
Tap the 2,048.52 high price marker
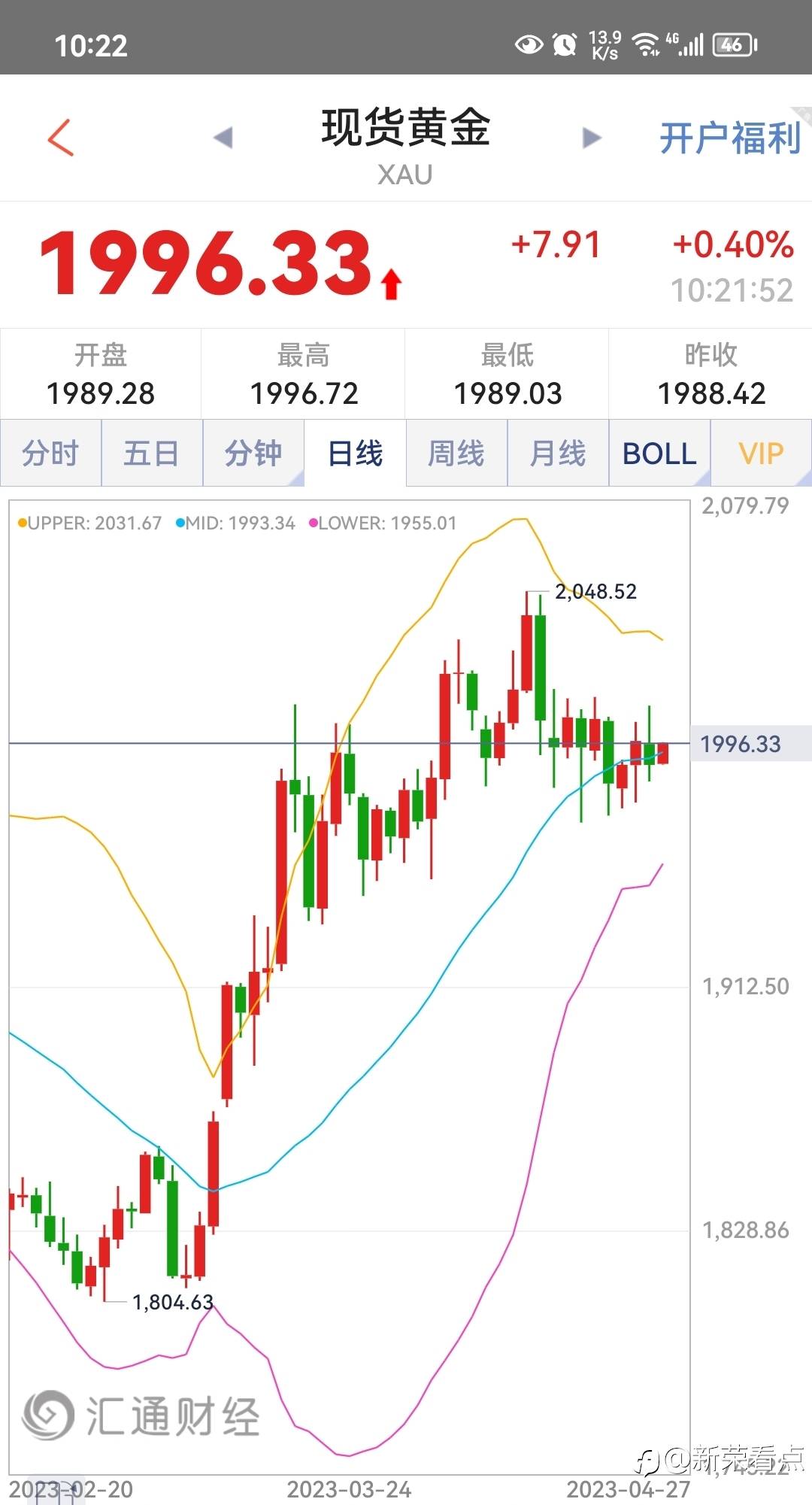pos(595,592)
